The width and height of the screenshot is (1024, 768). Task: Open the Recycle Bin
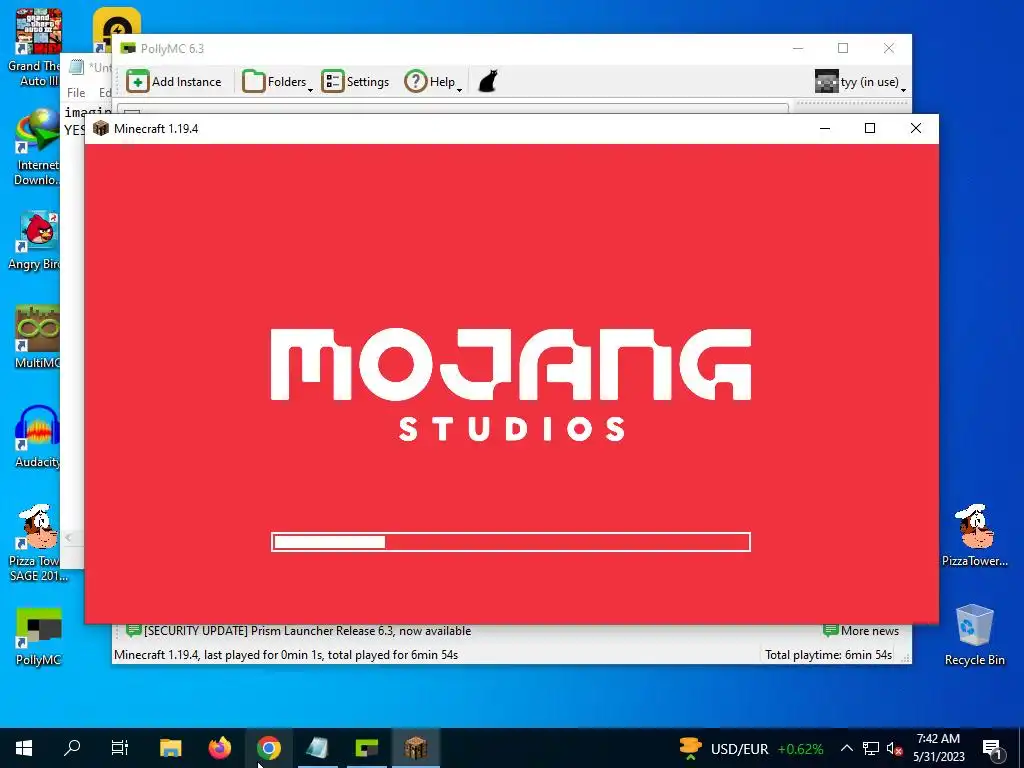(x=974, y=635)
